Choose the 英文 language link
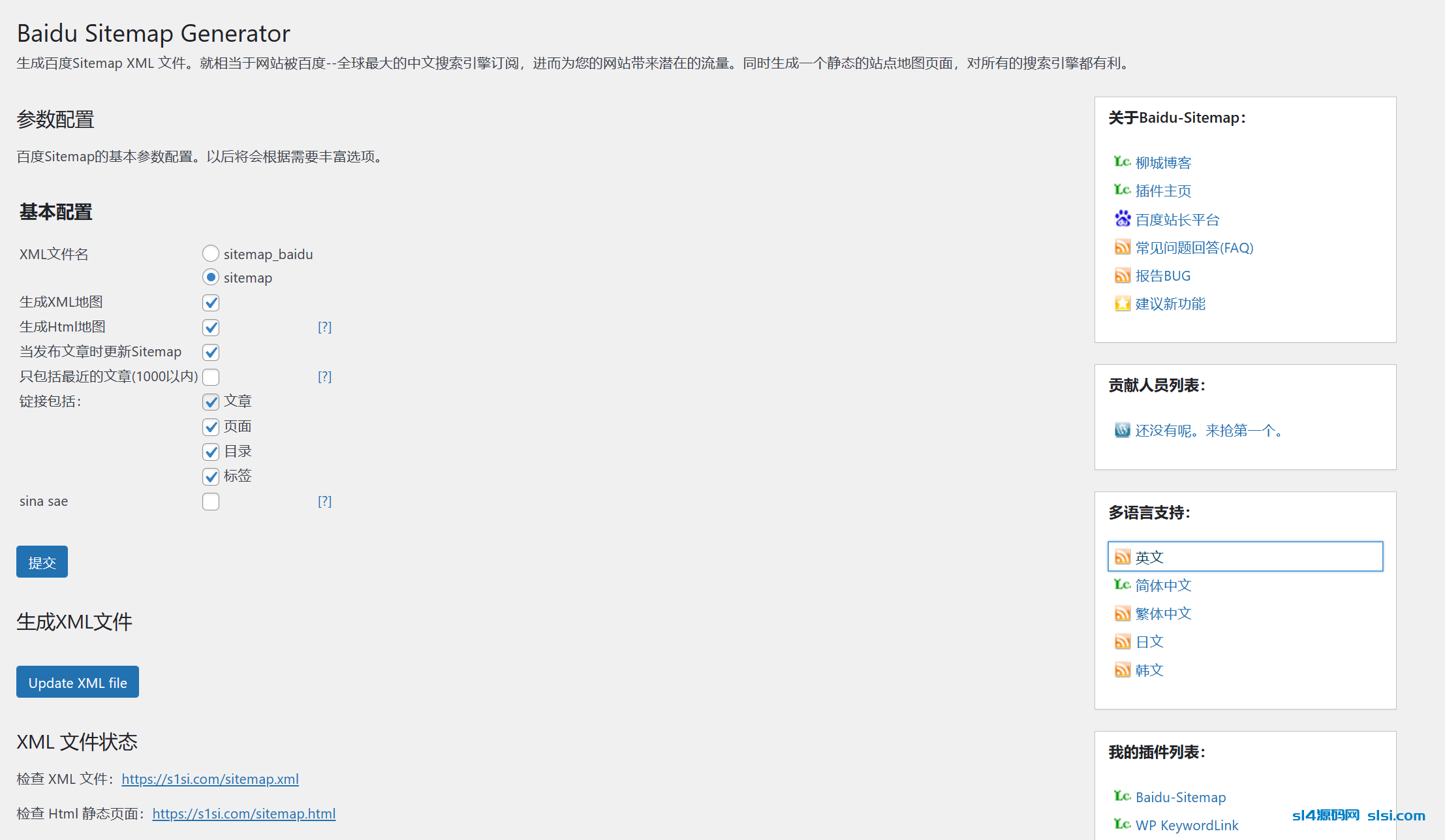 [1149, 557]
